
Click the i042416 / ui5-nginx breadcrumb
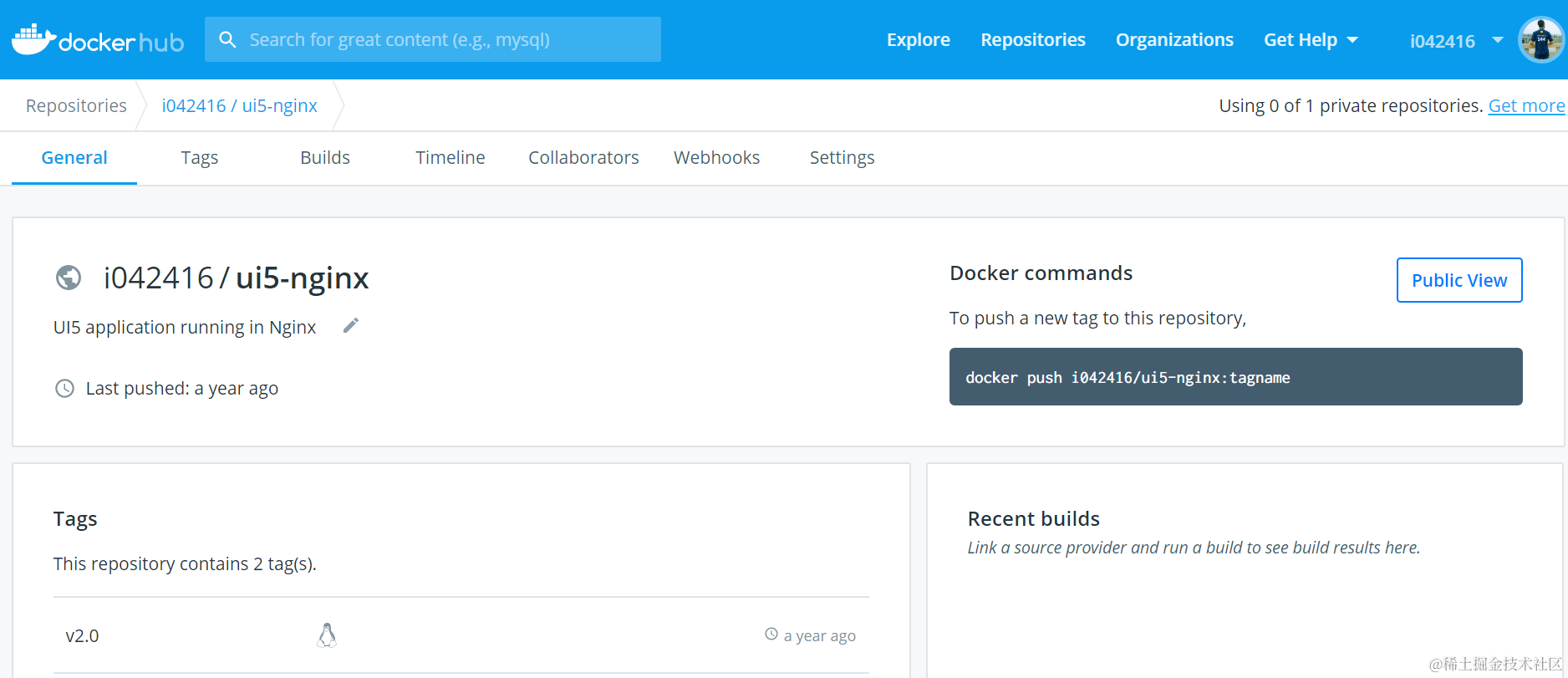pyautogui.click(x=239, y=105)
